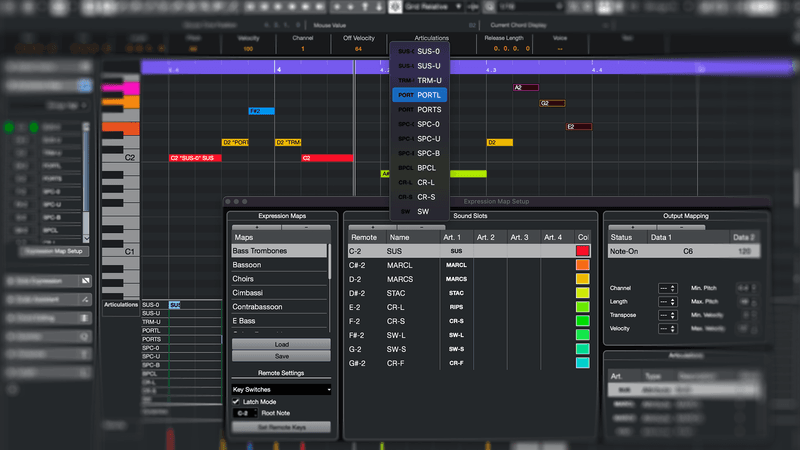
Task: Select Choirs in the Maps list
Action: (x=279, y=279)
